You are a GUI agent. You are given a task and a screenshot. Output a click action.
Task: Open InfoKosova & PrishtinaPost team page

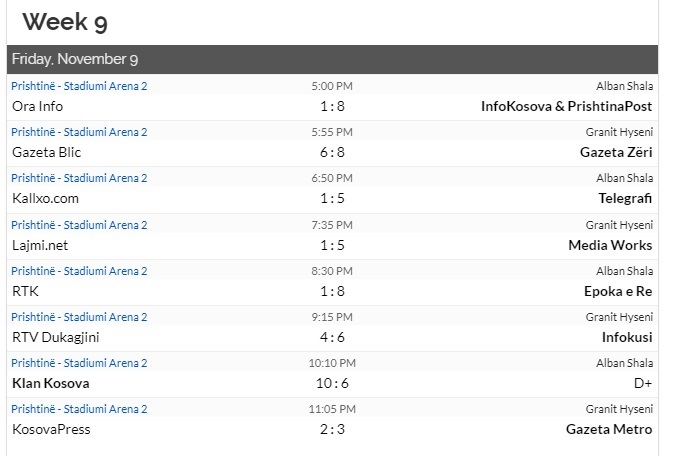(x=566, y=106)
